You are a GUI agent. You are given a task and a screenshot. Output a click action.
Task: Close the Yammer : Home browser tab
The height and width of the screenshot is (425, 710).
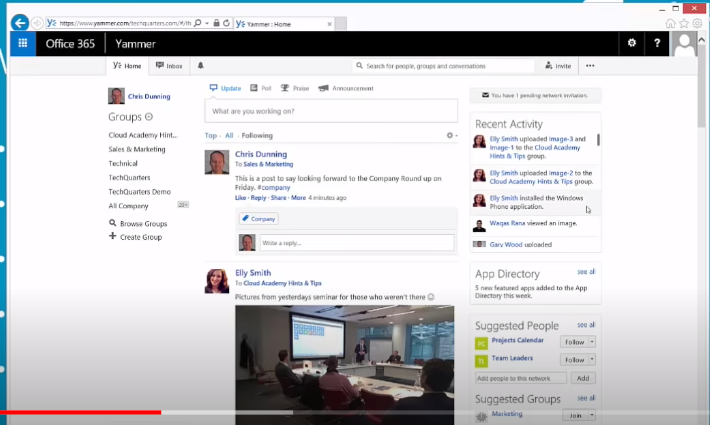[330, 24]
